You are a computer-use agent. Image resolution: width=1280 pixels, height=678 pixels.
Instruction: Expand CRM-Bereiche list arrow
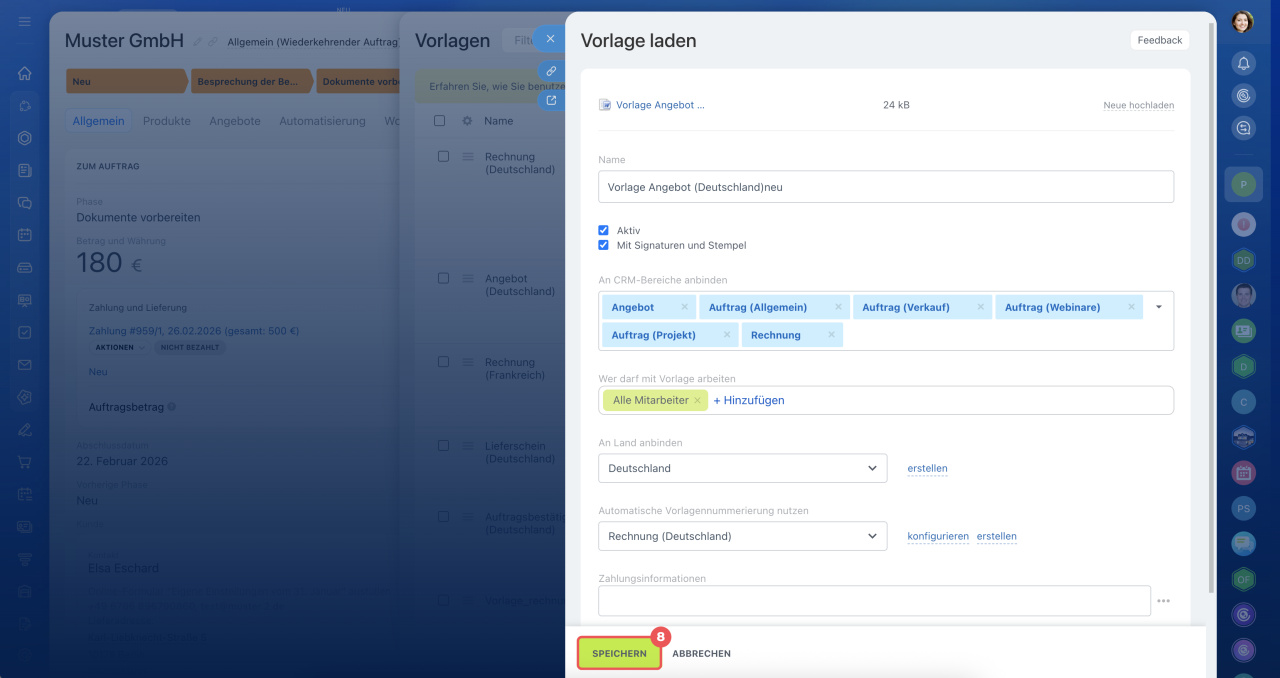pos(1159,307)
